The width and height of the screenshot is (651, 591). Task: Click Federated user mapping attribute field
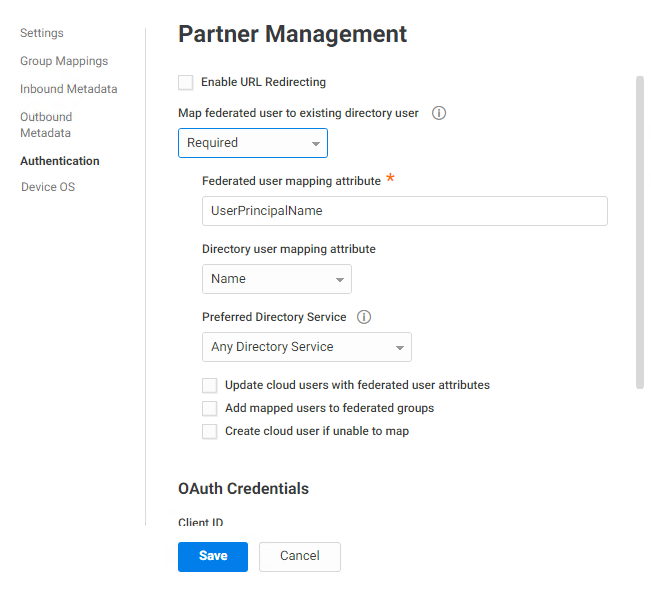pyautogui.click(x=405, y=211)
